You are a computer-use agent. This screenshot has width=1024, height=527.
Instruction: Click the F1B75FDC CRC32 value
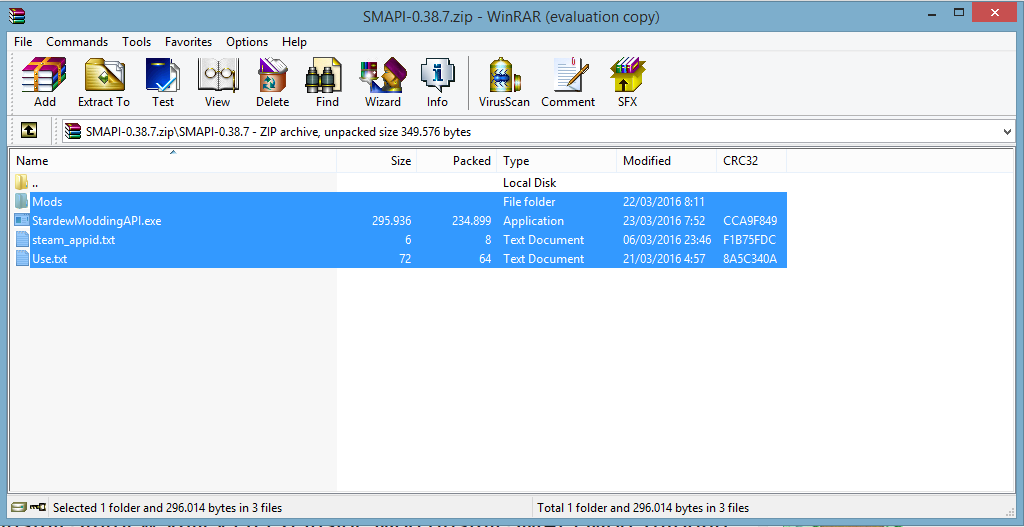click(749, 240)
